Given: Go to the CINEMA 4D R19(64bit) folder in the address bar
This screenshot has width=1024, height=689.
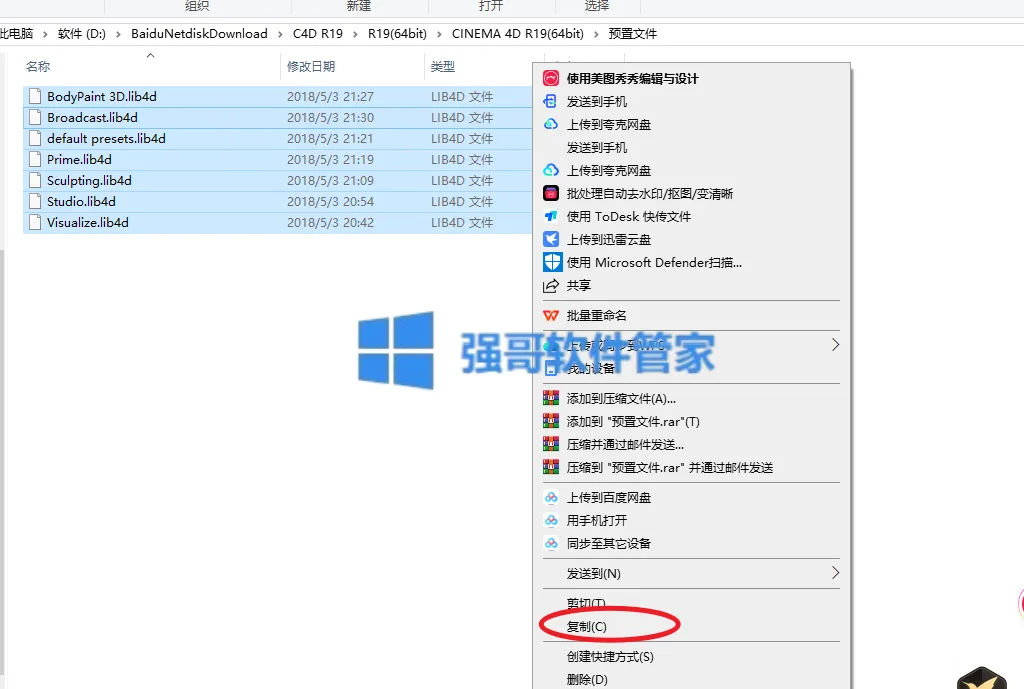Looking at the screenshot, I should tap(518, 33).
